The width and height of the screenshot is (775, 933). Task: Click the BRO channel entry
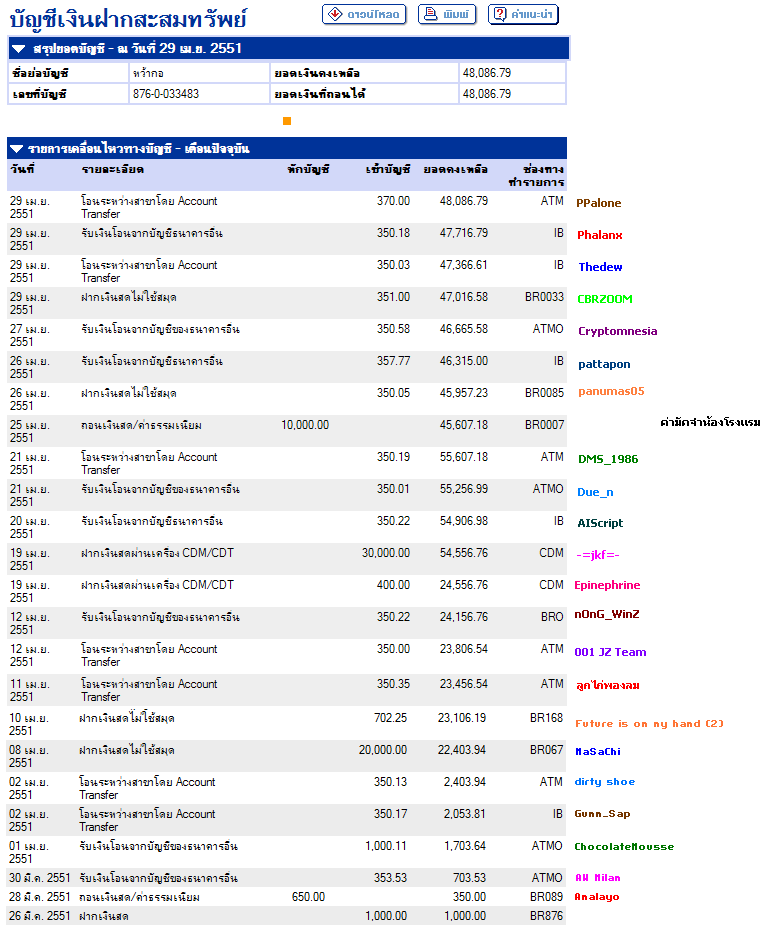[552, 618]
